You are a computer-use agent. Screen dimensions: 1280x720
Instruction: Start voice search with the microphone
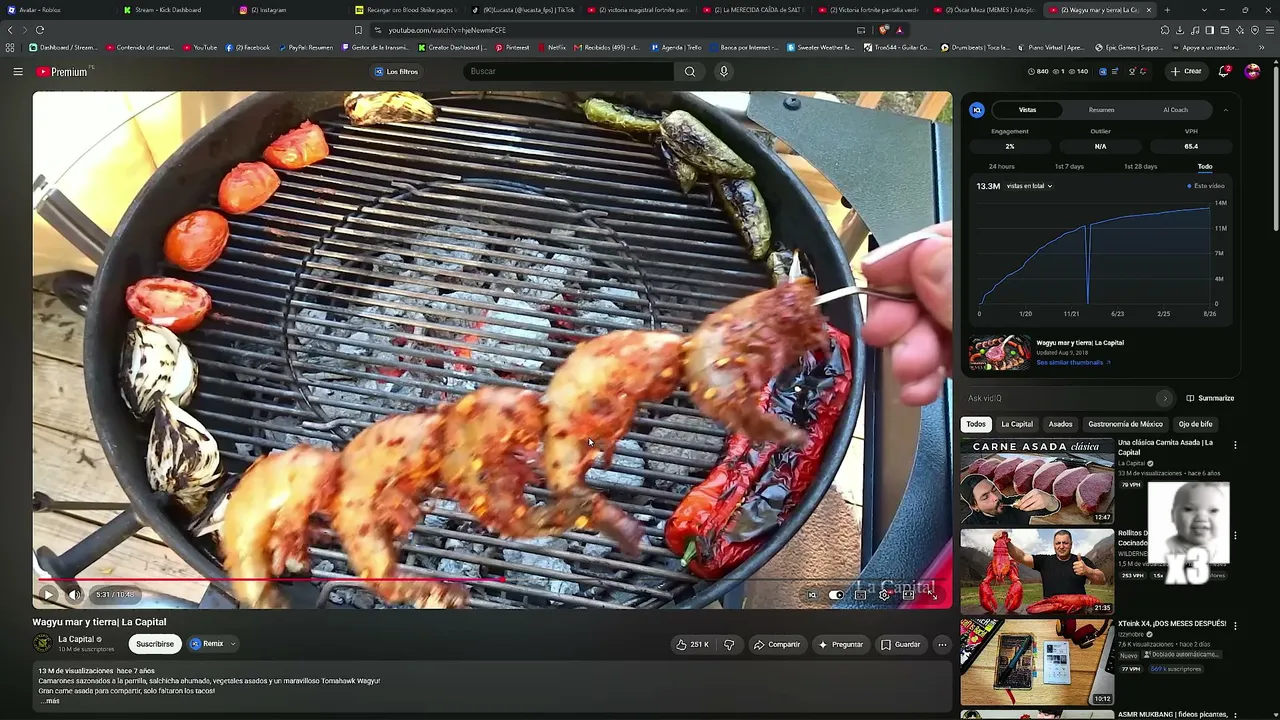point(724,72)
